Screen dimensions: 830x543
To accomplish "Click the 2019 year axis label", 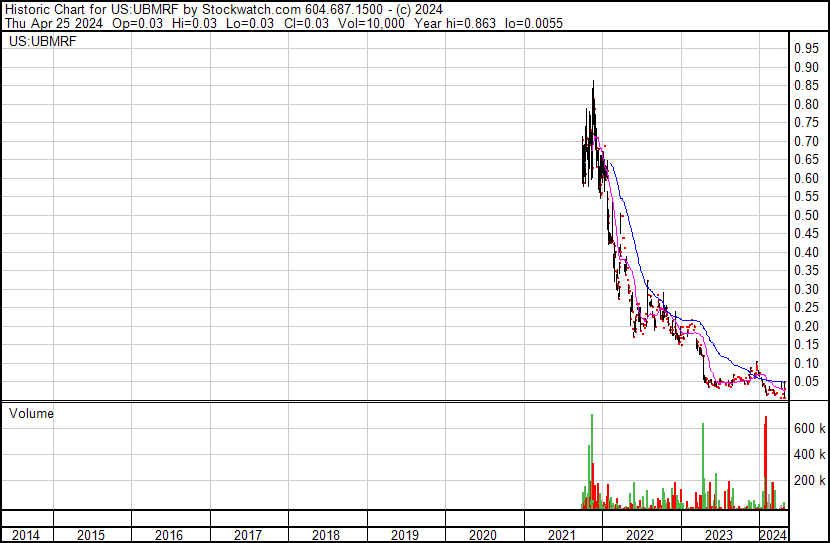I will 405,535.
